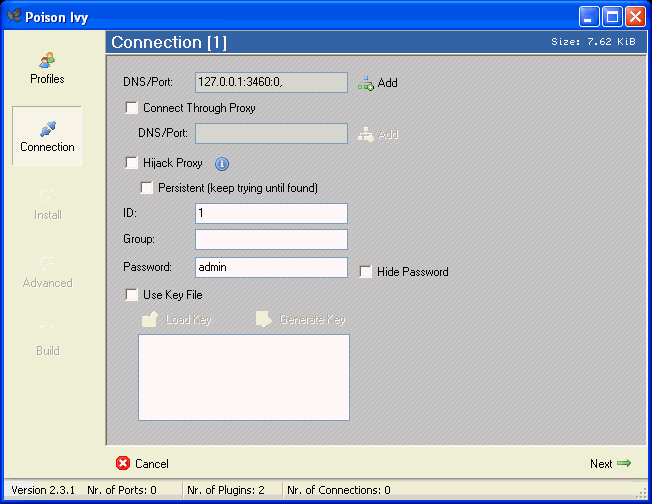Check the Hide Password option
The image size is (652, 504).
pos(366,272)
